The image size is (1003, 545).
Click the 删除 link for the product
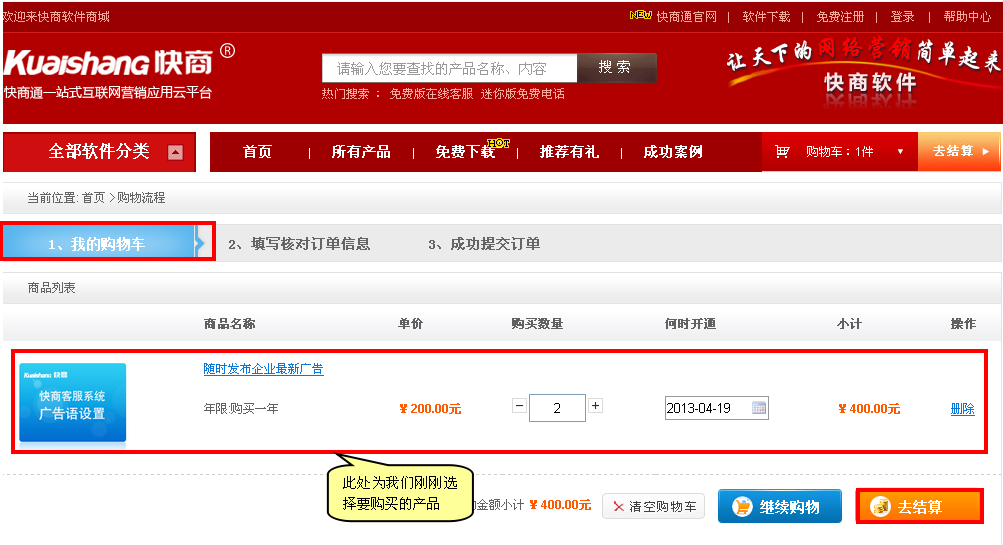(962, 409)
